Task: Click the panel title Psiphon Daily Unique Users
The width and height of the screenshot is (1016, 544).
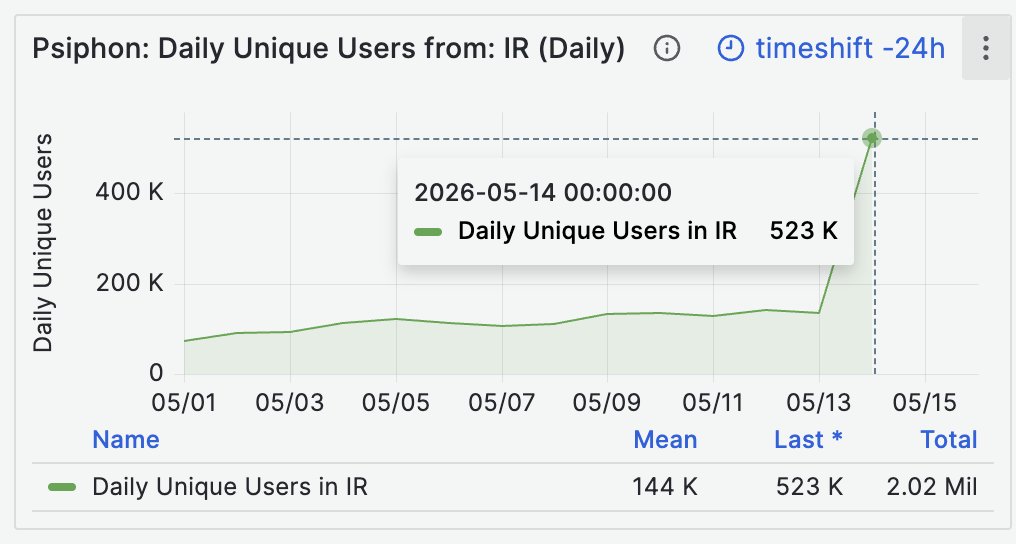Action: (x=329, y=49)
